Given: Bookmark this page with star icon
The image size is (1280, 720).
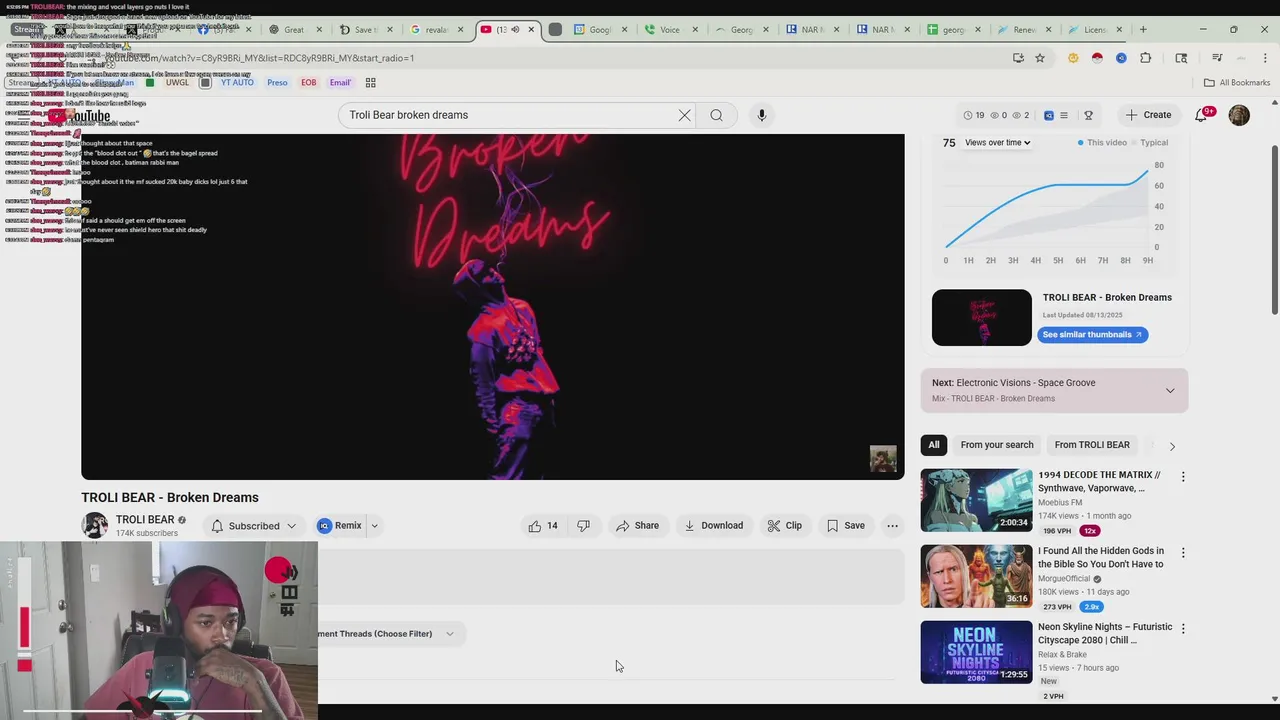Looking at the screenshot, I should (x=1040, y=58).
